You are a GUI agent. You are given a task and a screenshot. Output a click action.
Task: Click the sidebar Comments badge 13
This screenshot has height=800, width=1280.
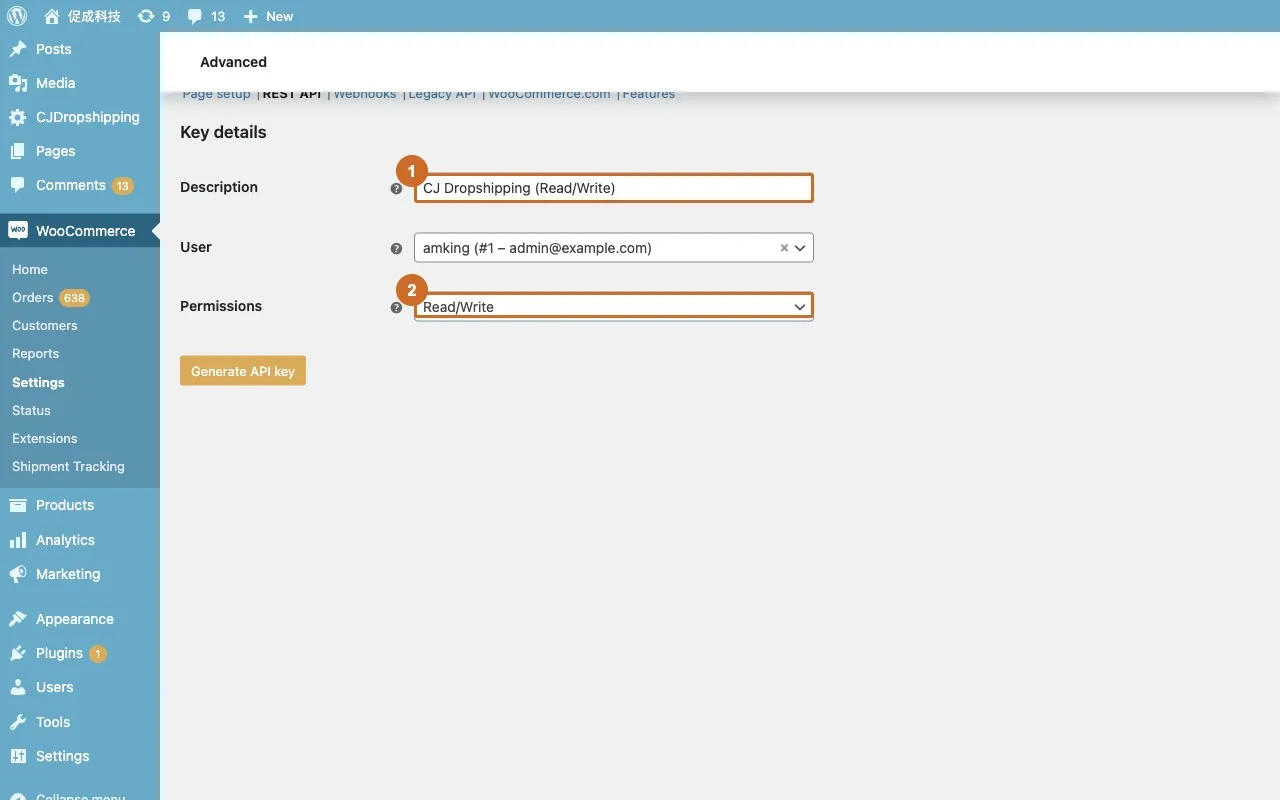tap(122, 186)
